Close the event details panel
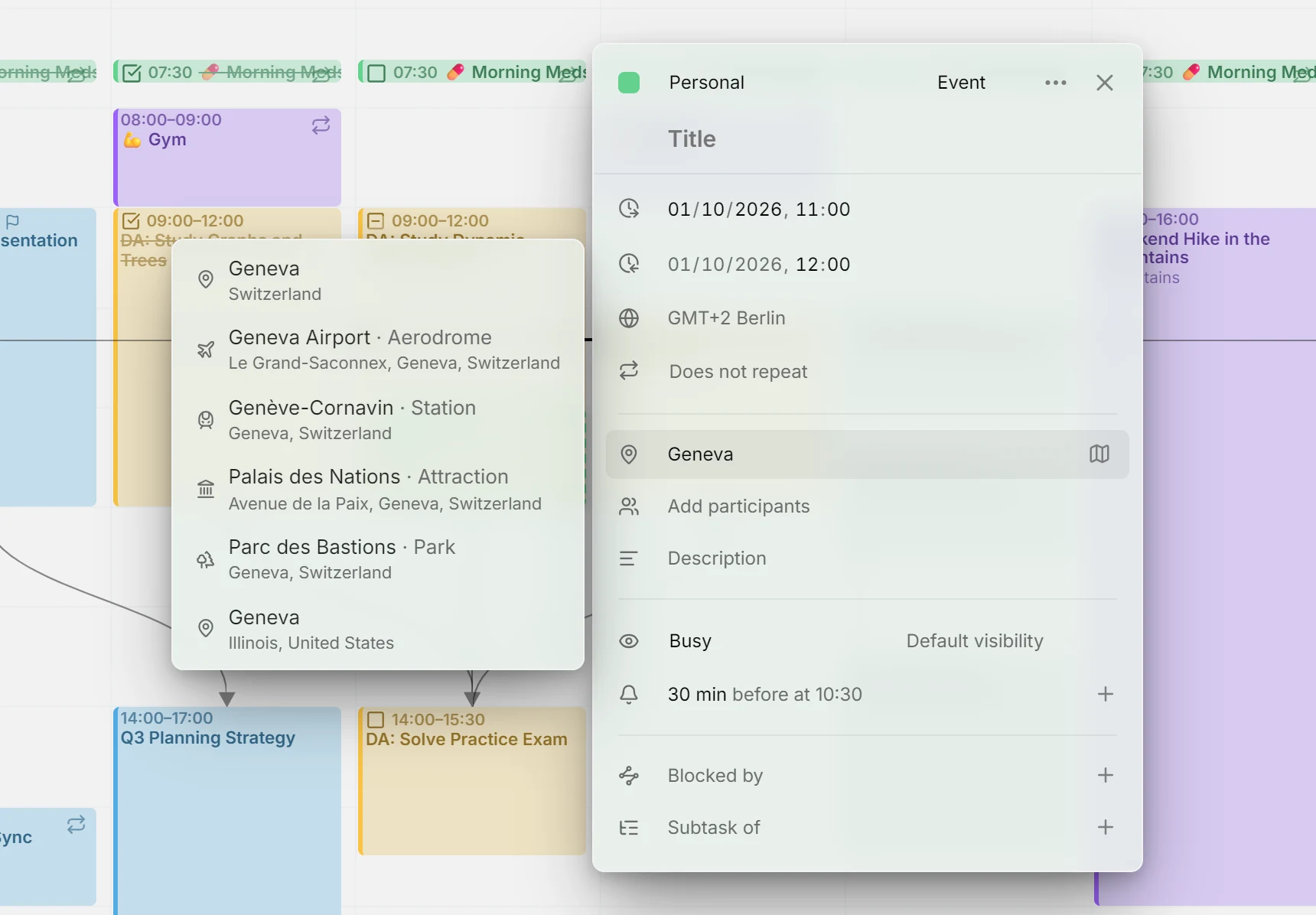The image size is (1316, 915). [x=1104, y=83]
